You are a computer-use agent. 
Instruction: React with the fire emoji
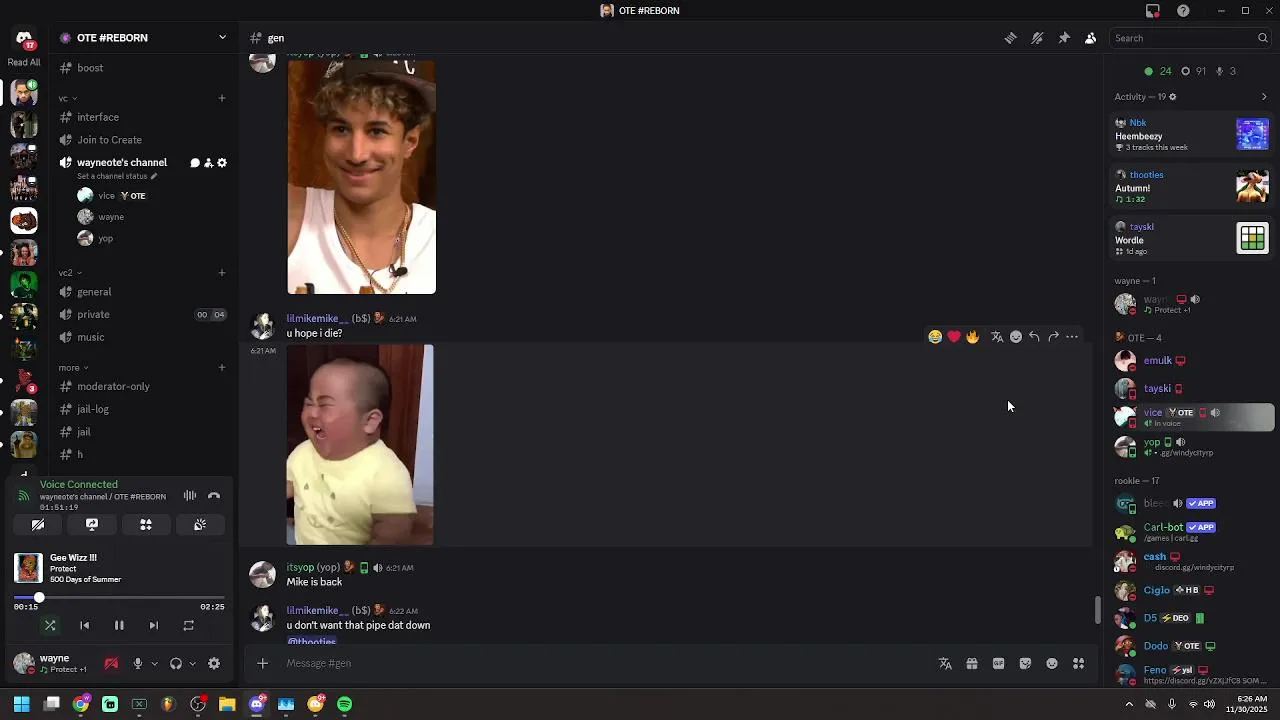click(x=973, y=337)
